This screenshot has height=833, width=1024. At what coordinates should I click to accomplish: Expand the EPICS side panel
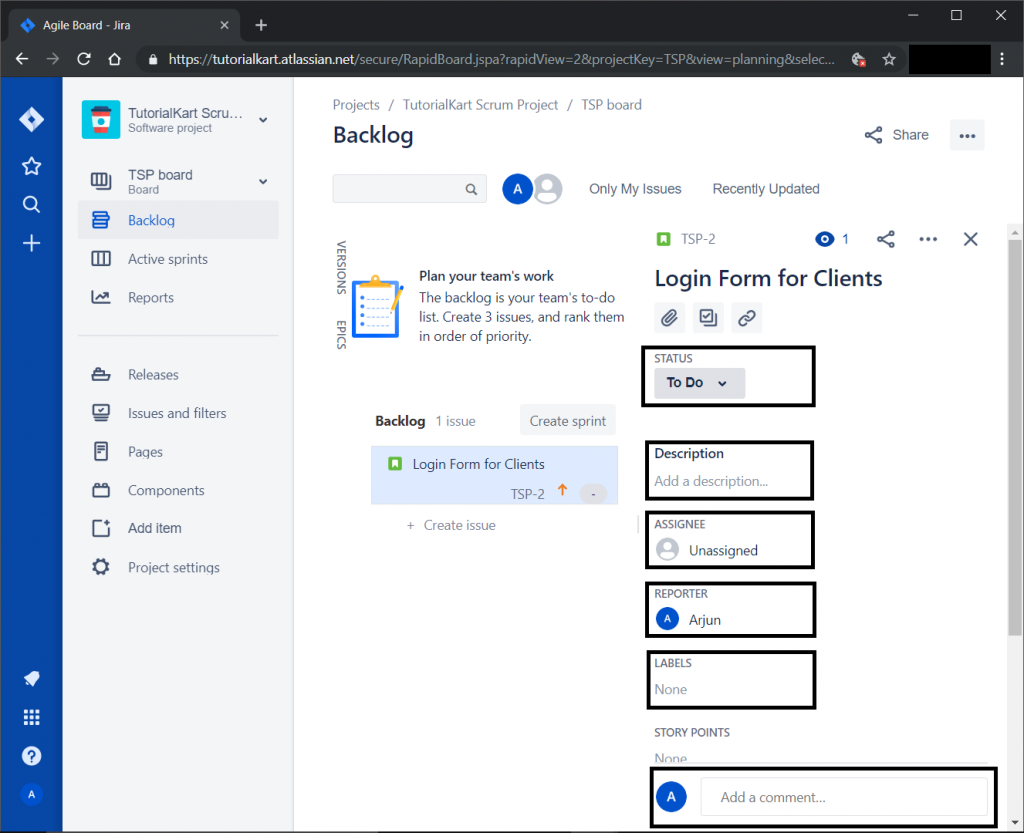(341, 335)
